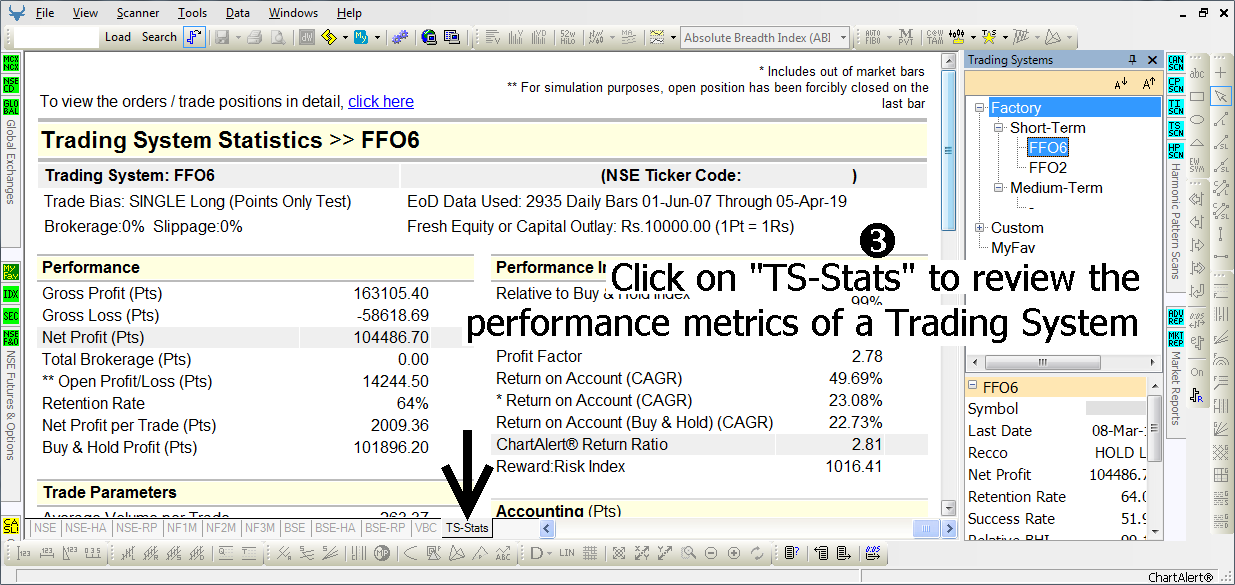Viewport: 1235px width, 585px height.
Task: Click the dW toolbar icon
Action: [306, 37]
